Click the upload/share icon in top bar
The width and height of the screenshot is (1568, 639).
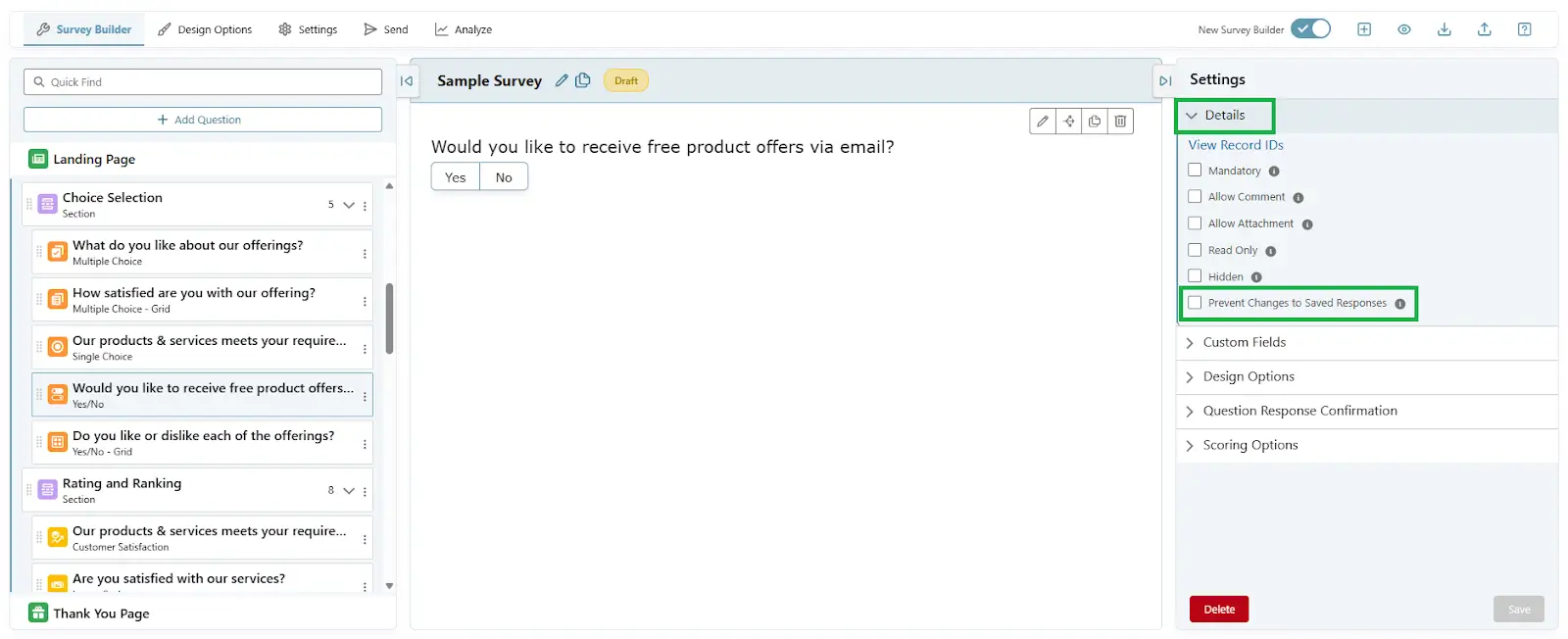pyautogui.click(x=1484, y=29)
